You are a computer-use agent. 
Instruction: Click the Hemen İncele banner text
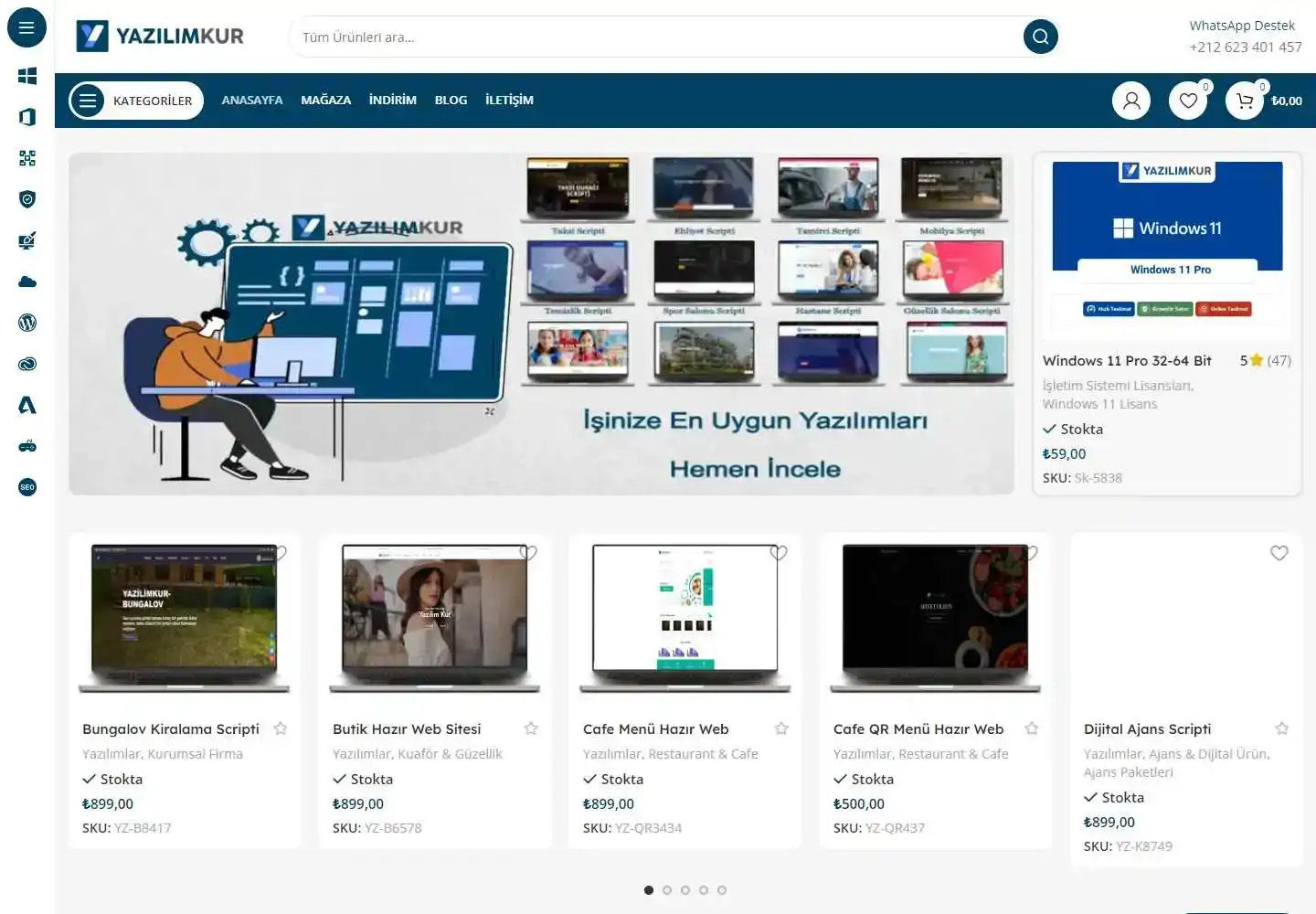pos(755,469)
